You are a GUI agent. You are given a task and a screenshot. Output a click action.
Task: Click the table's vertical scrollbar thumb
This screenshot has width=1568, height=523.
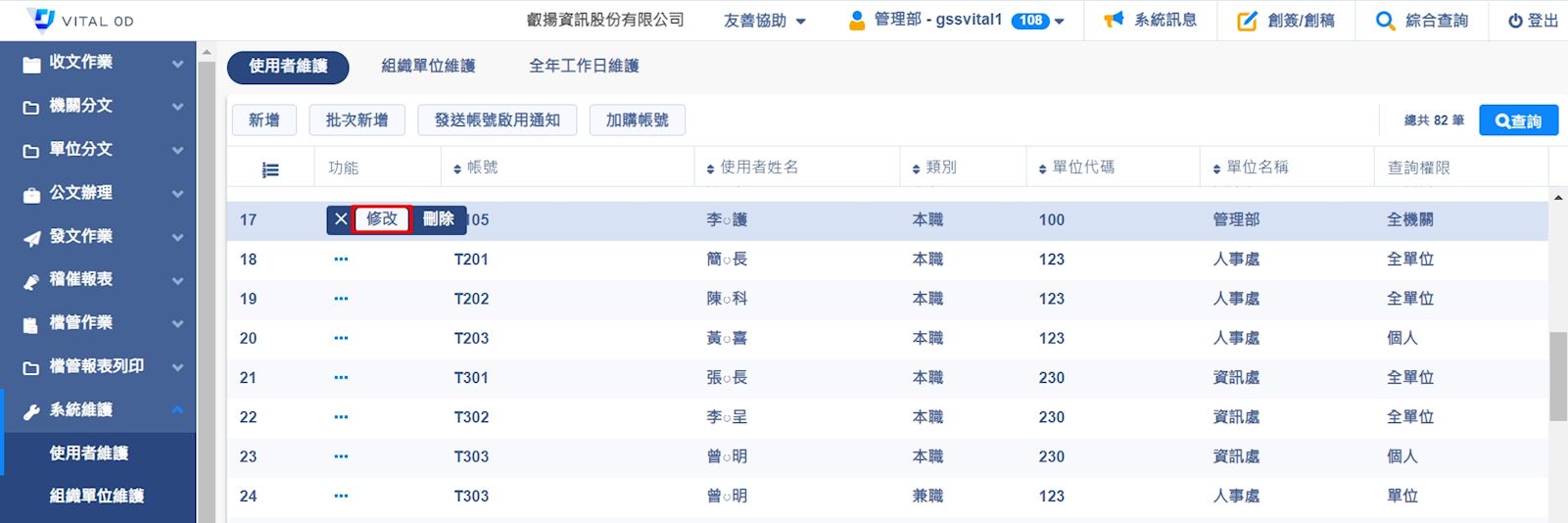(1557, 376)
